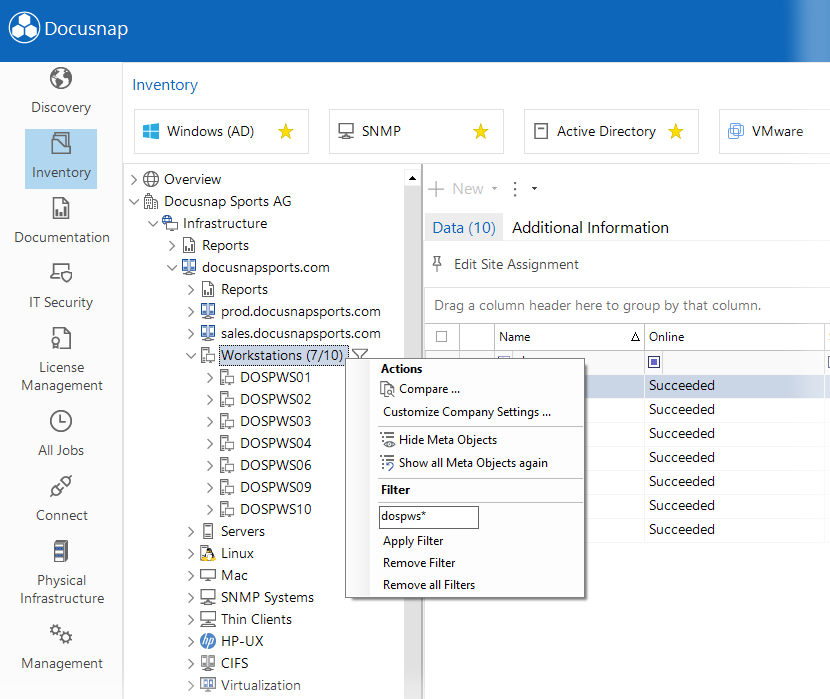Go to IT Security sidebar icon
This screenshot has width=830, height=699.
(61, 273)
